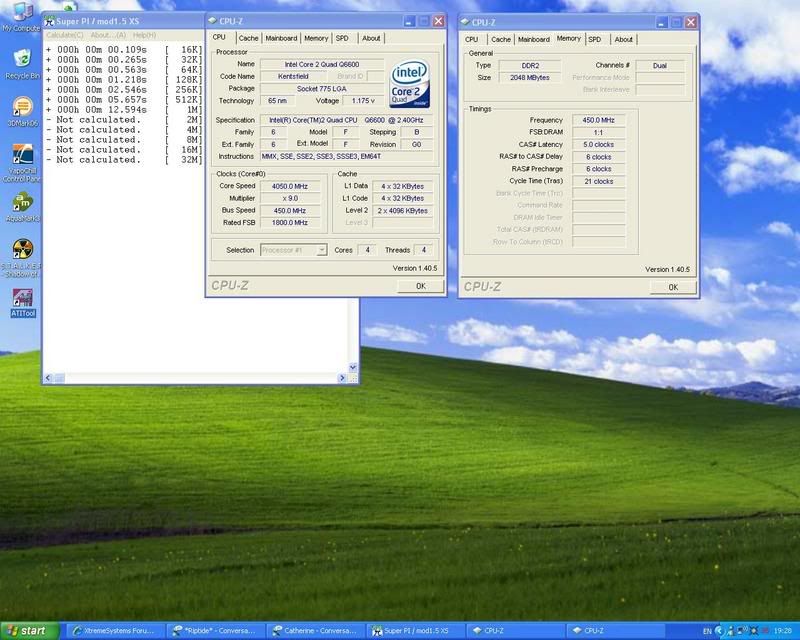Click the Level 2 cache value '2 x 4096 KBytes'

tap(403, 211)
